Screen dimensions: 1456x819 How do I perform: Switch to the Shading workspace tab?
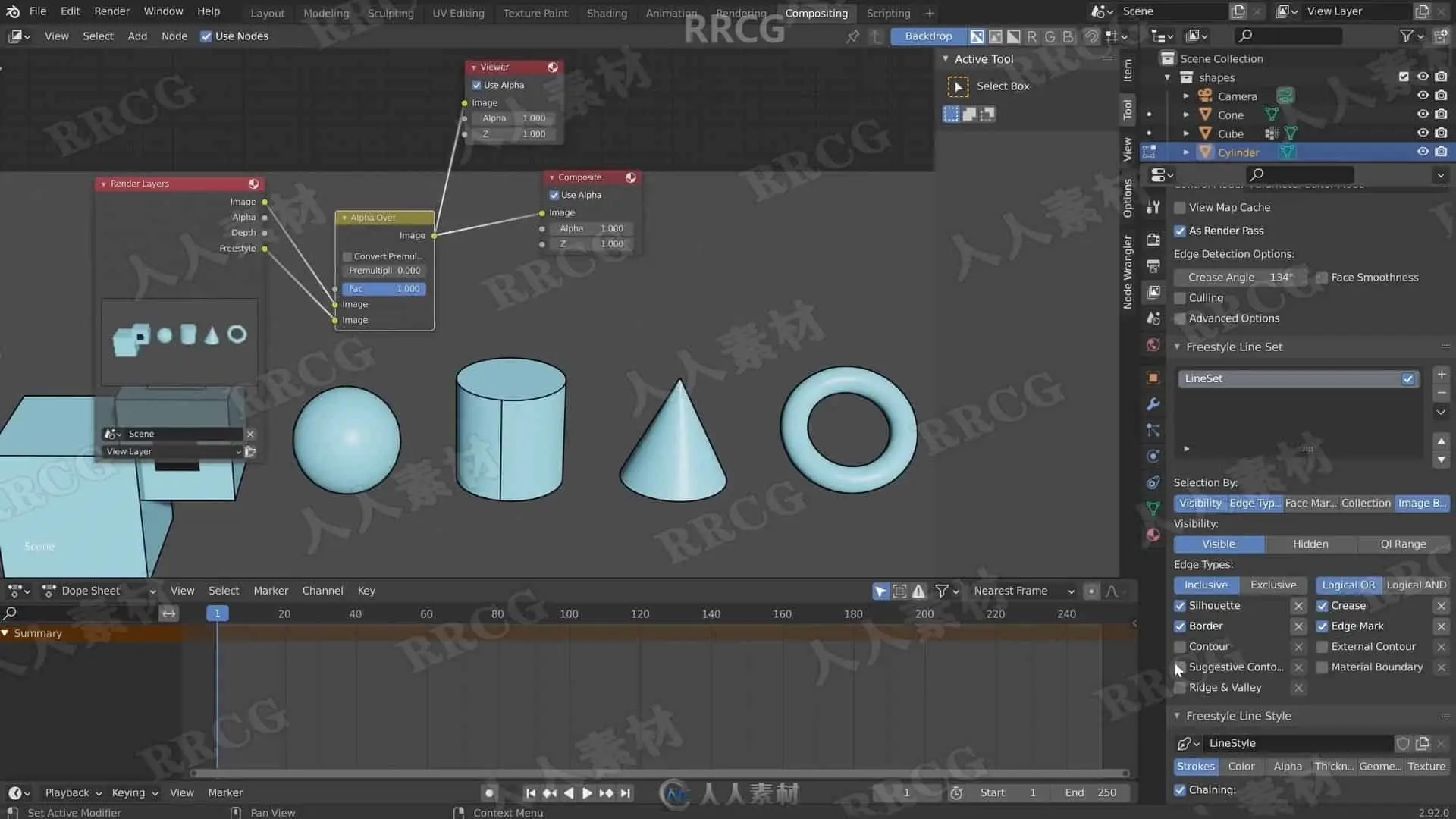[607, 13]
